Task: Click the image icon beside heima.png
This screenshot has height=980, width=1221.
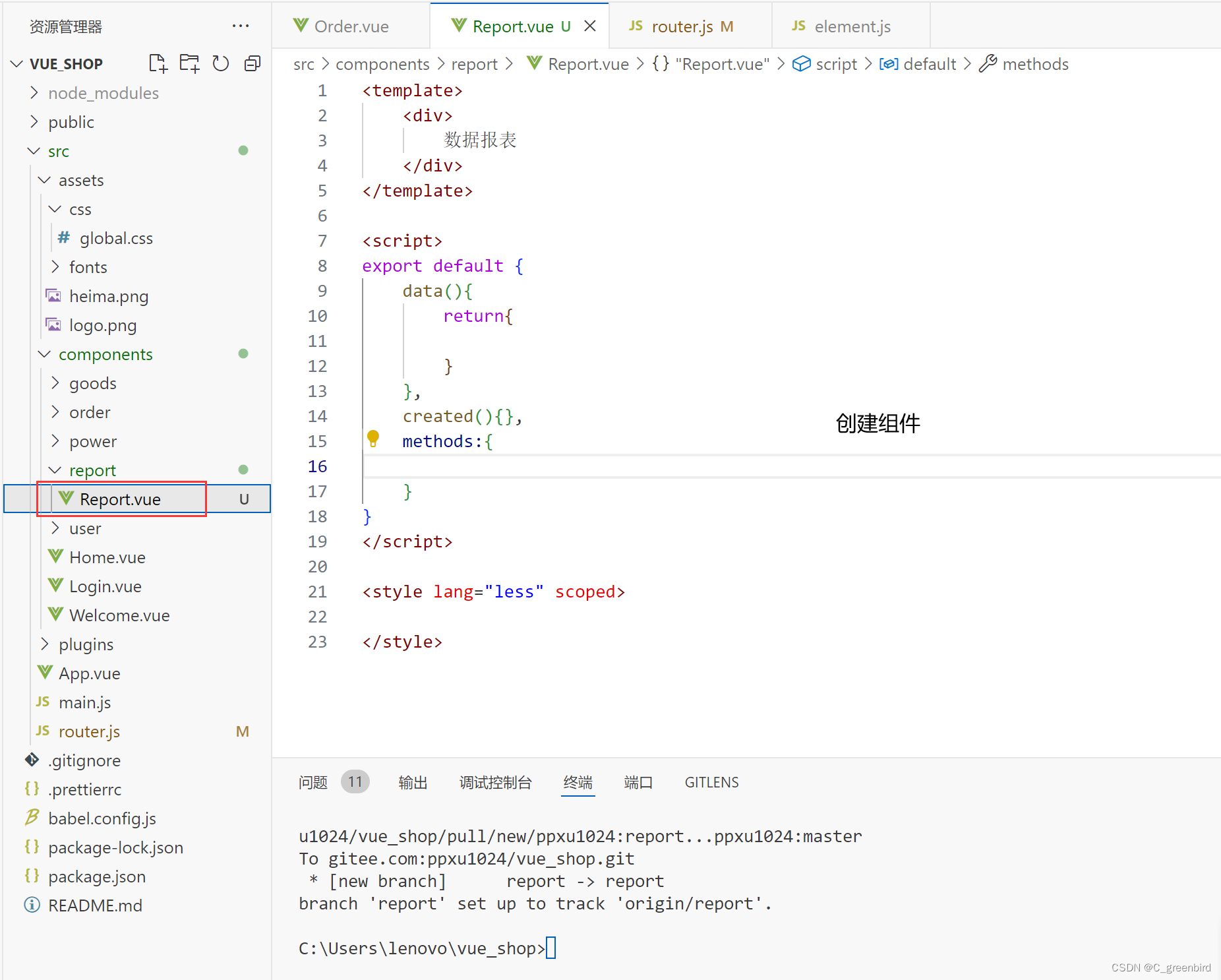Action: (x=53, y=295)
